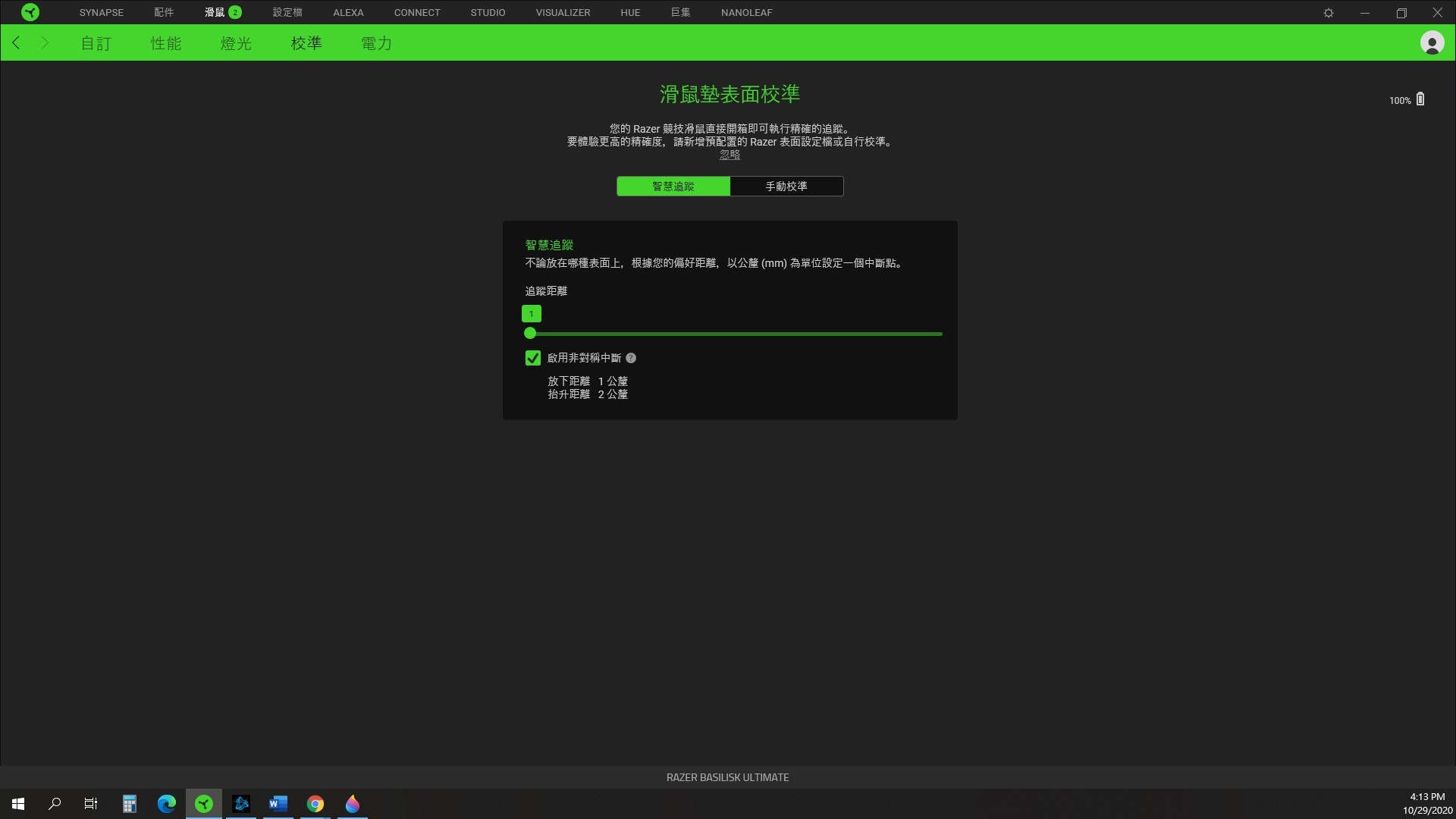Open the 滑鼠 top tab
The width and height of the screenshot is (1456, 819).
215,12
